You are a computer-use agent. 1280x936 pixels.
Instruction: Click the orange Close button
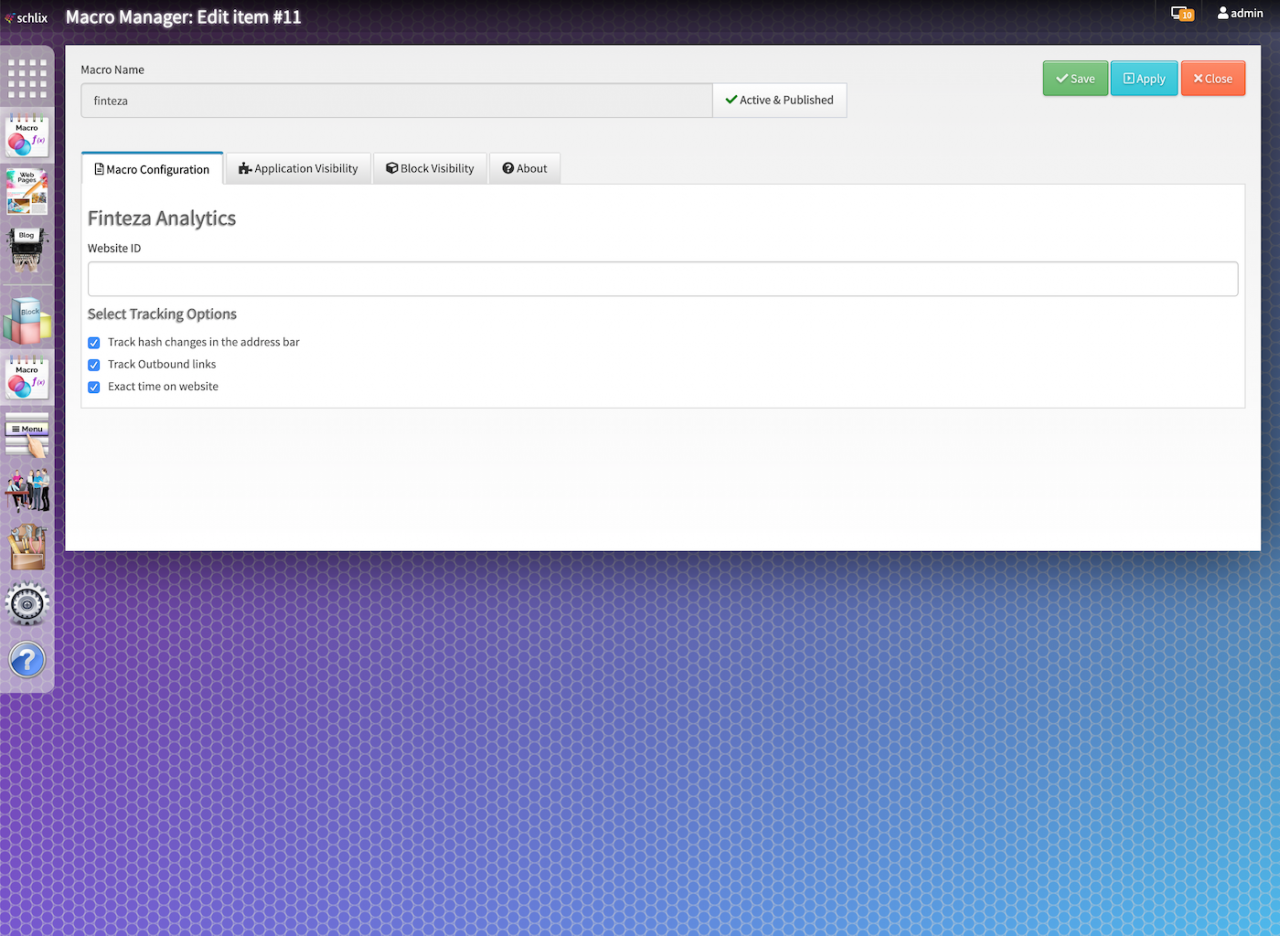(x=1213, y=78)
